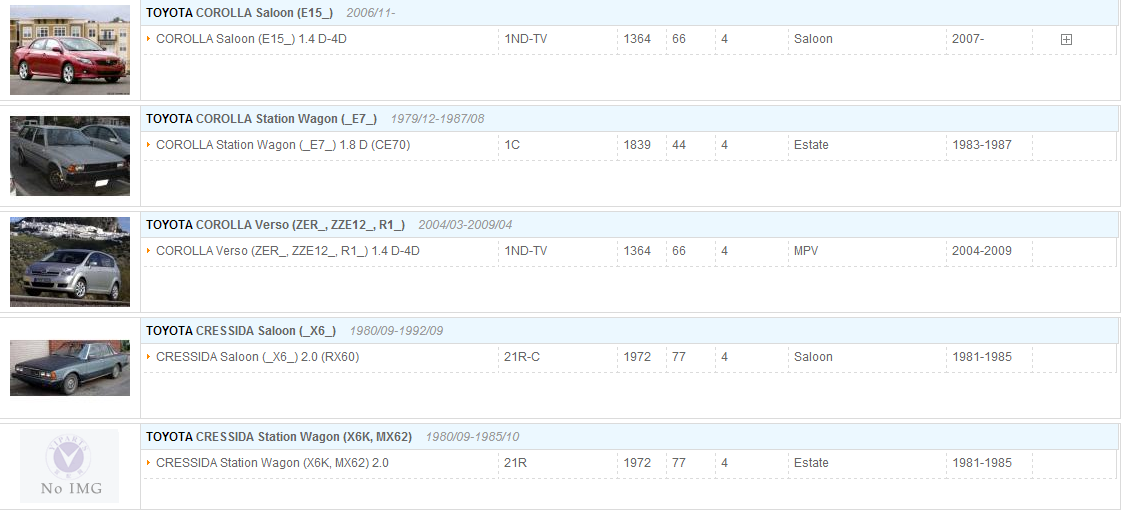
Task: Click displacement 1364 in Corolla Saloon row
Action: point(637,39)
